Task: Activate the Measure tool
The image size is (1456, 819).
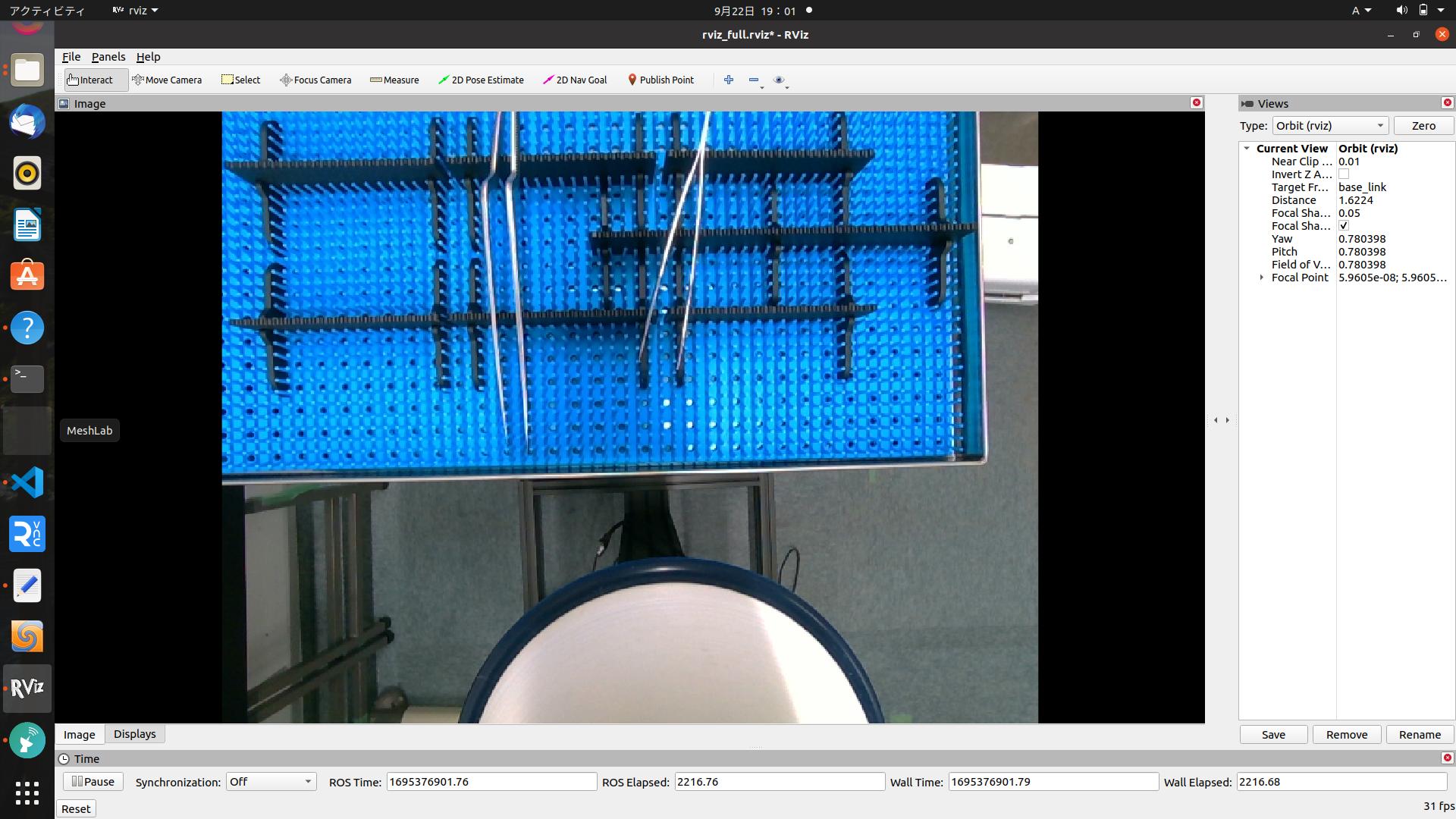Action: (x=394, y=80)
